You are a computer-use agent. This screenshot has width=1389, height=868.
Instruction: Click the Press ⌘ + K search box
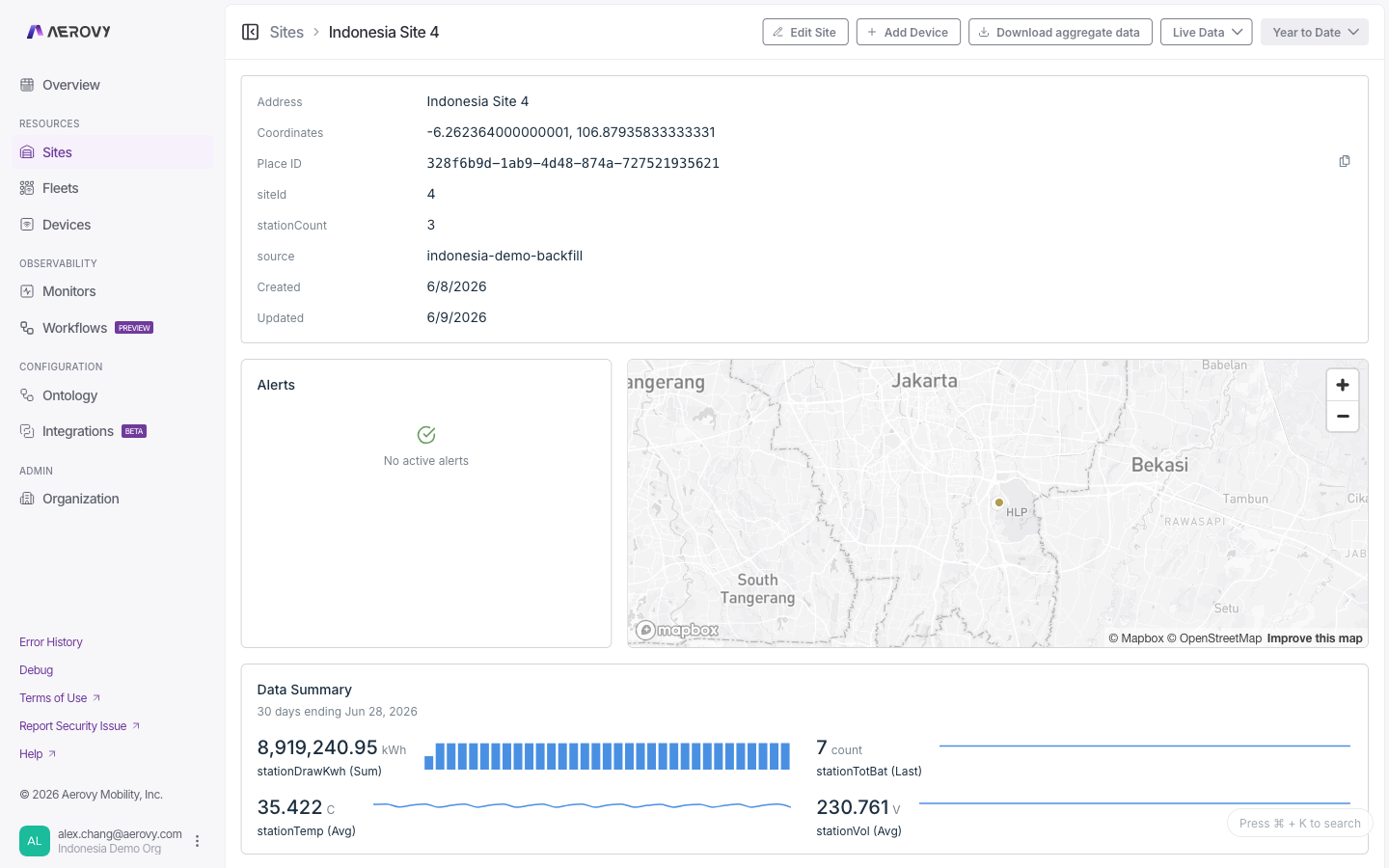point(1299,824)
